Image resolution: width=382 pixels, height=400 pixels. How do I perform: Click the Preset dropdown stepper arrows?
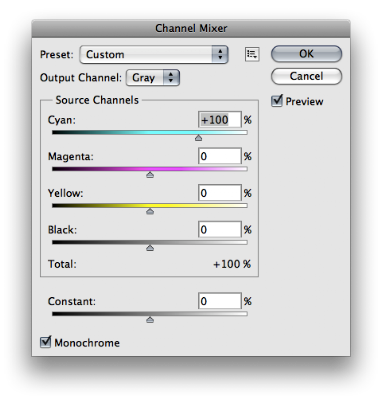point(220,54)
